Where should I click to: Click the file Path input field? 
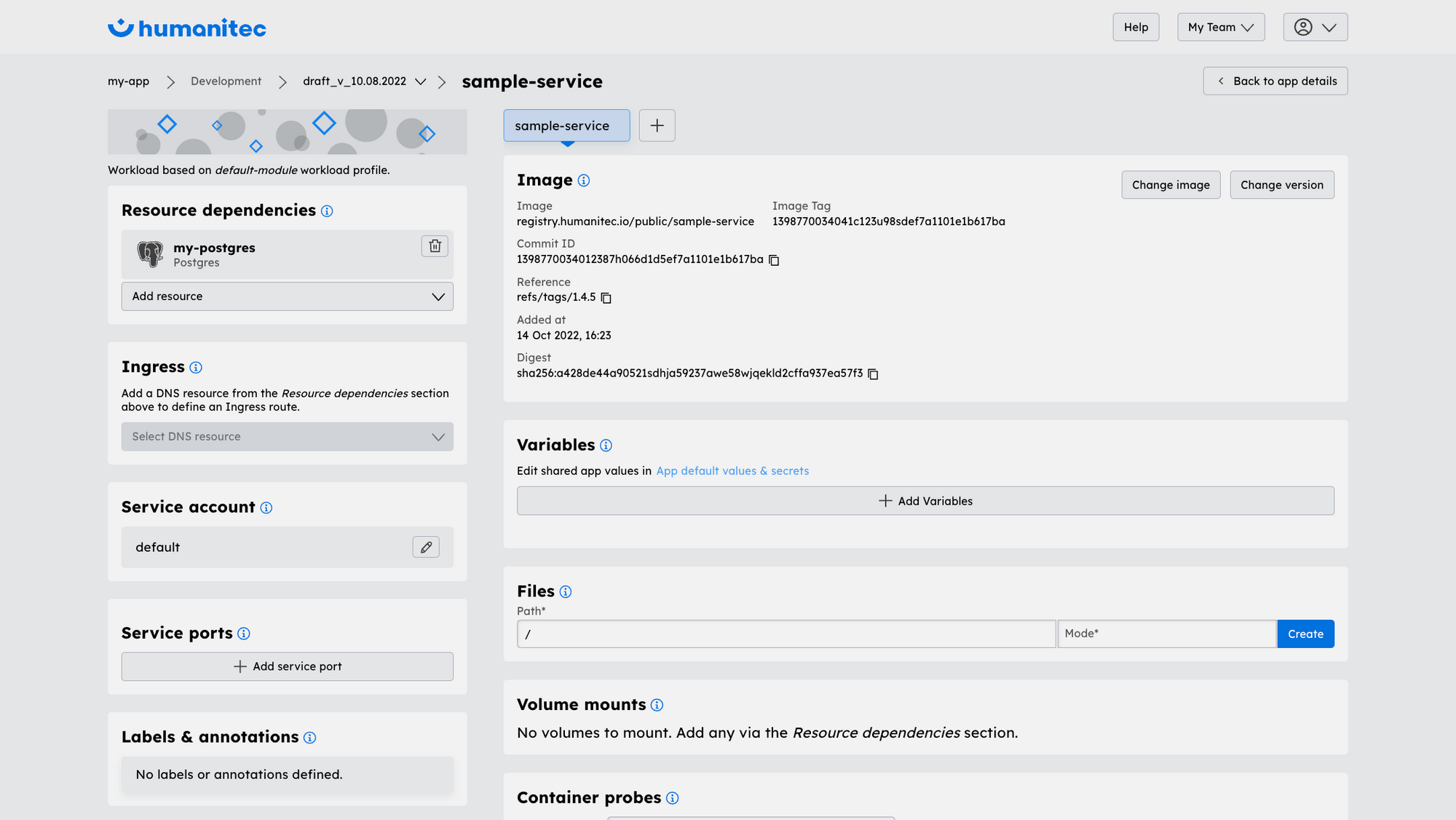[786, 634]
